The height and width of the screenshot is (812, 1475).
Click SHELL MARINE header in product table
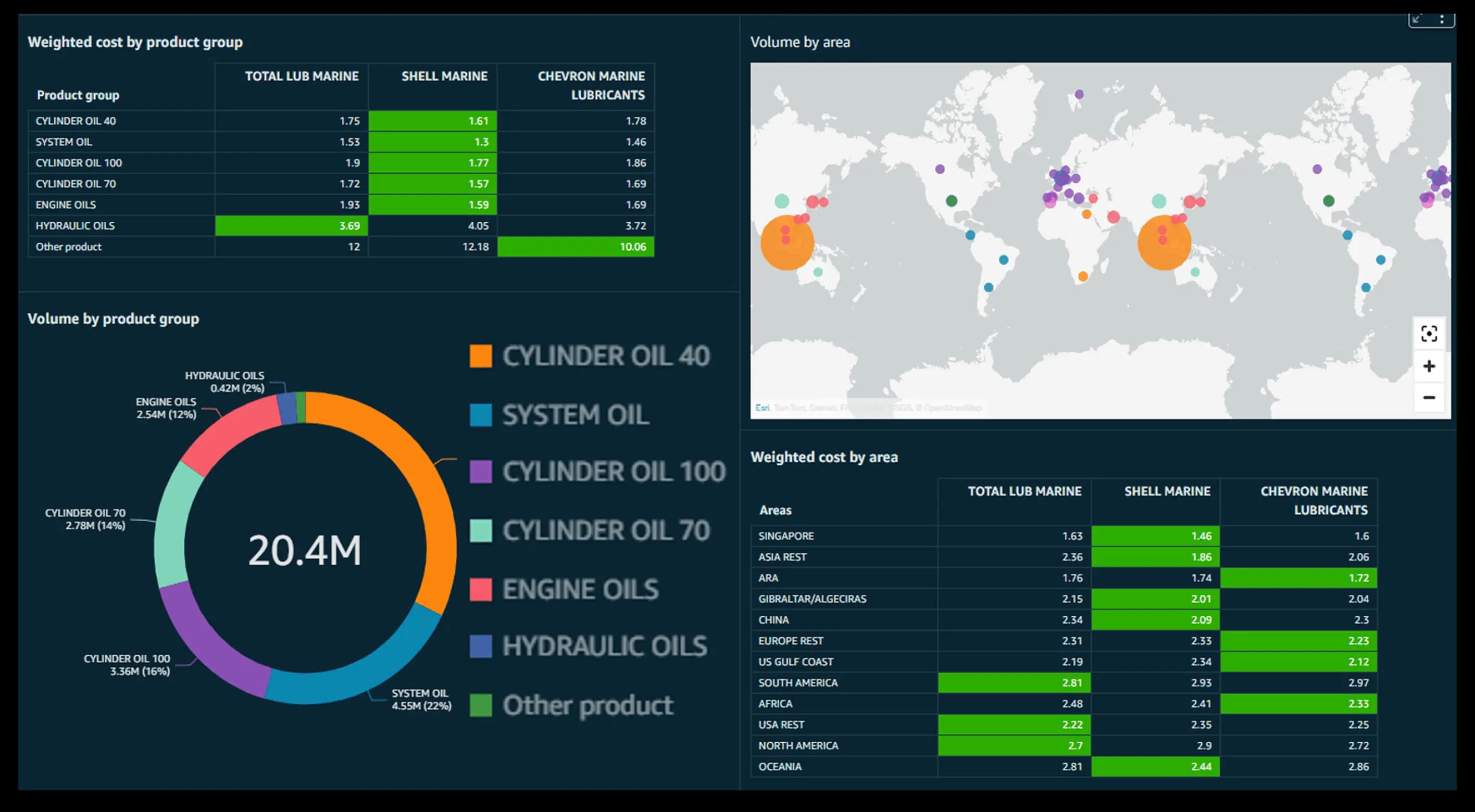coord(444,76)
